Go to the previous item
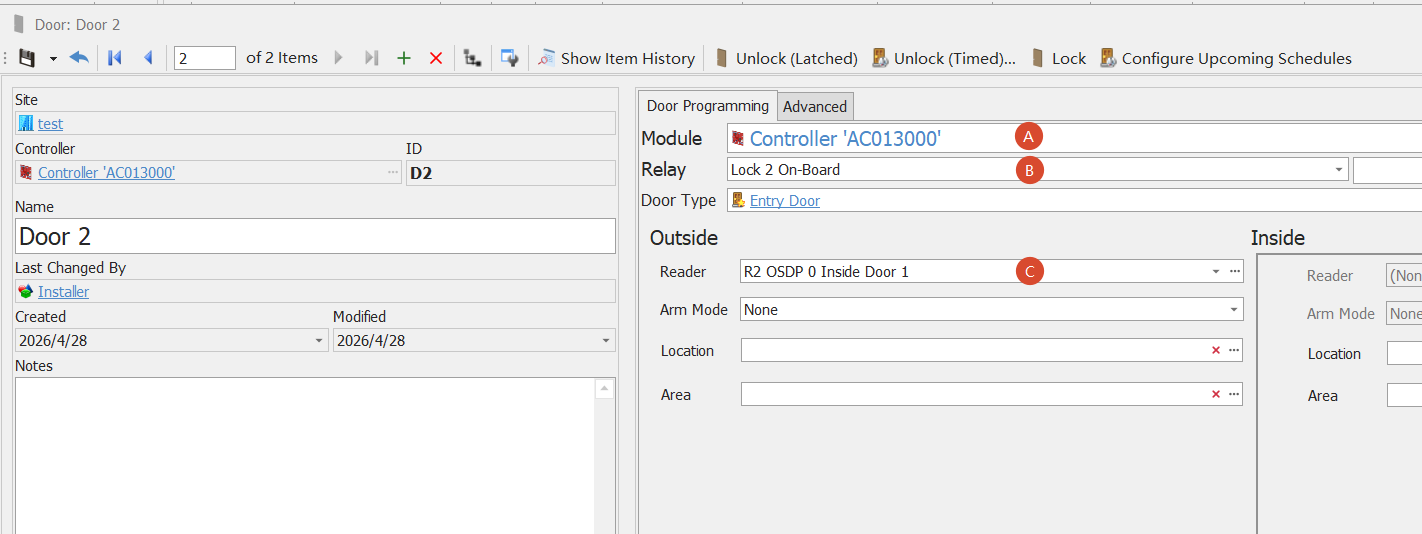1422x534 pixels. 148,58
